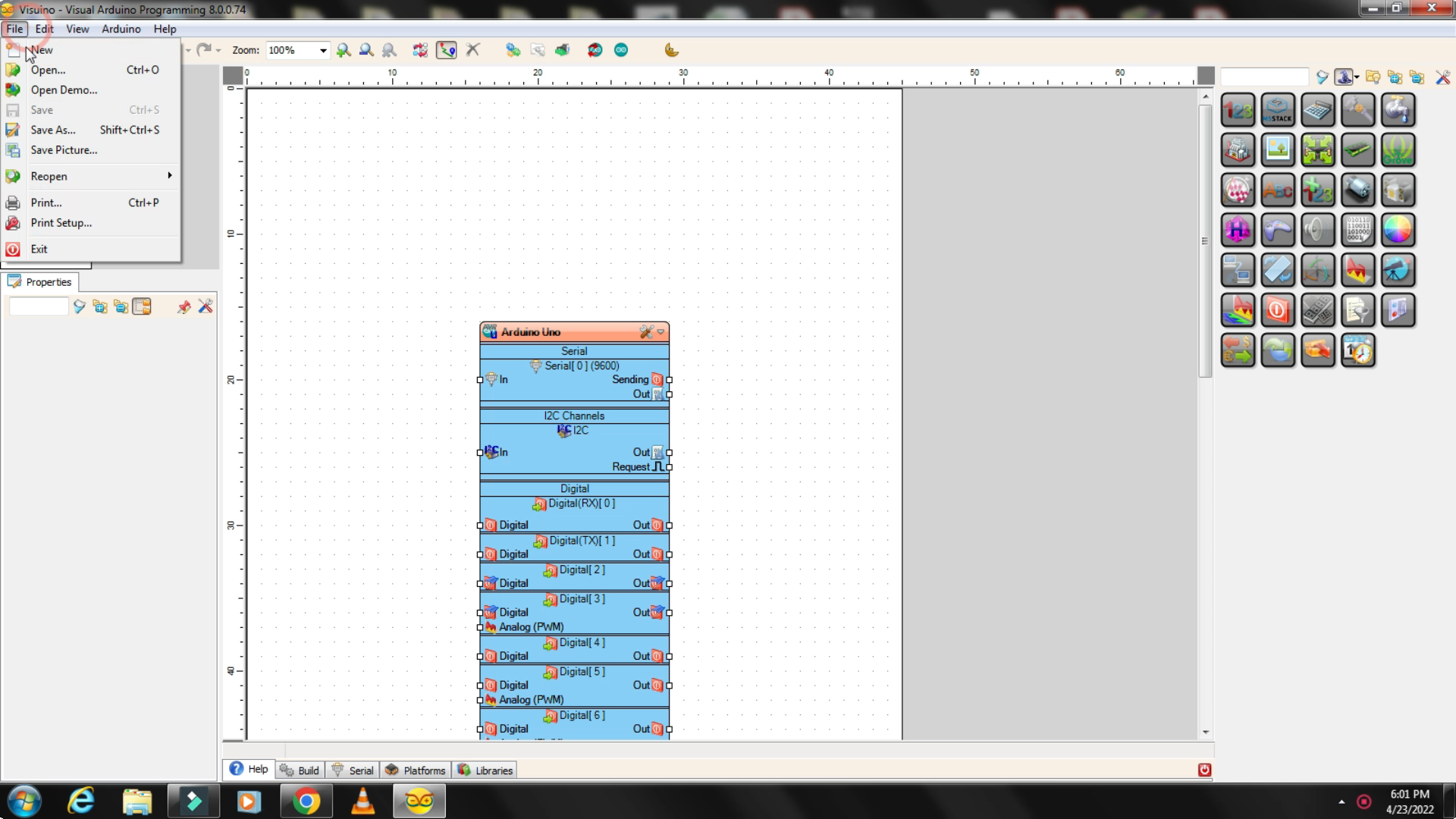
Task: Open the binary data component category
Action: click(1358, 230)
